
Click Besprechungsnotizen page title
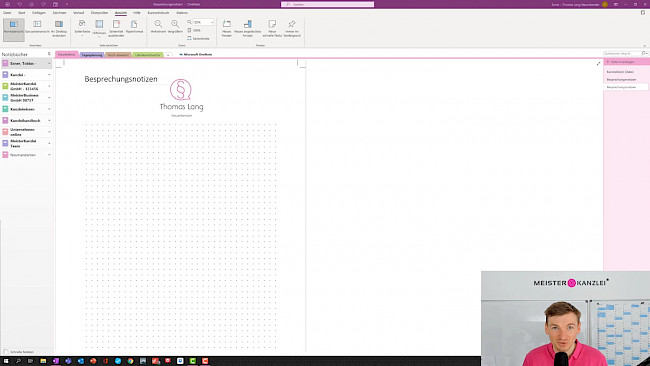[121, 79]
